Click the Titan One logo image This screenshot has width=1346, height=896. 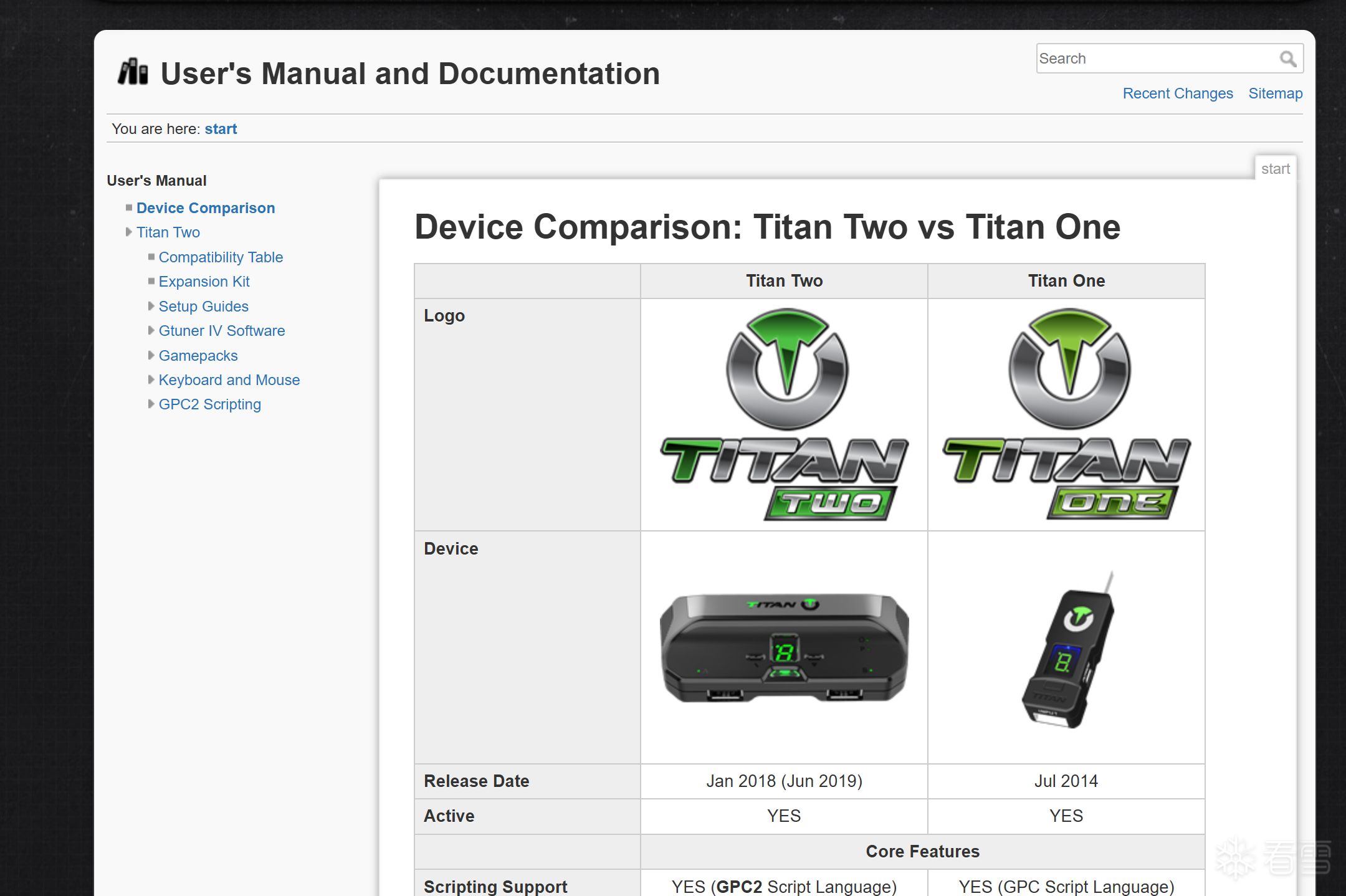click(x=1066, y=414)
